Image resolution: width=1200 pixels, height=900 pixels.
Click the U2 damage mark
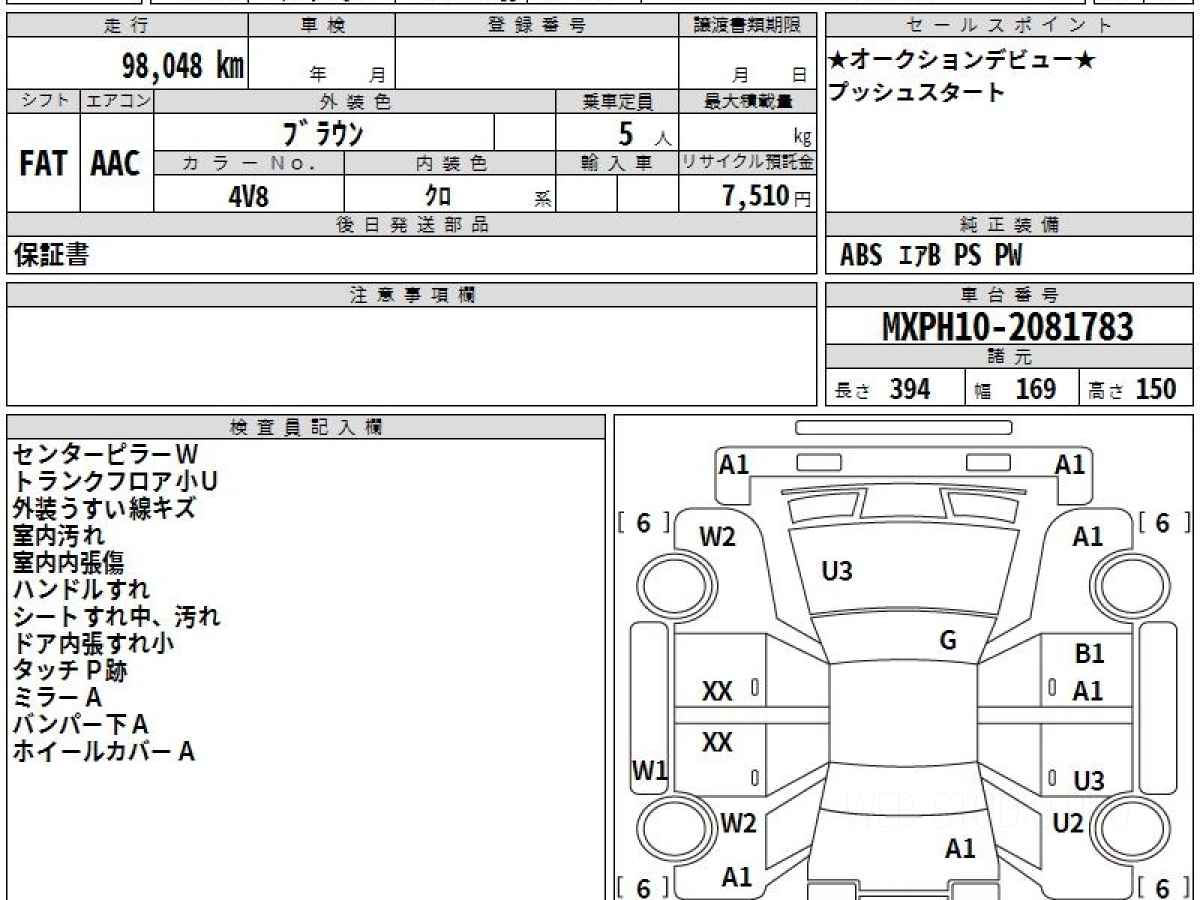click(x=1069, y=823)
